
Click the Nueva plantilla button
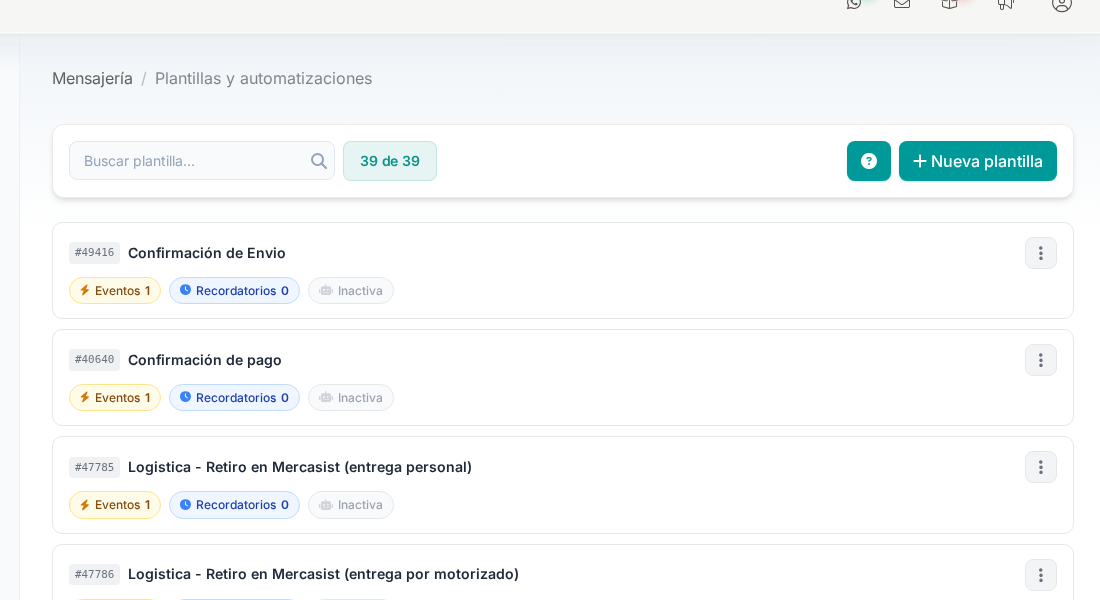(x=977, y=161)
